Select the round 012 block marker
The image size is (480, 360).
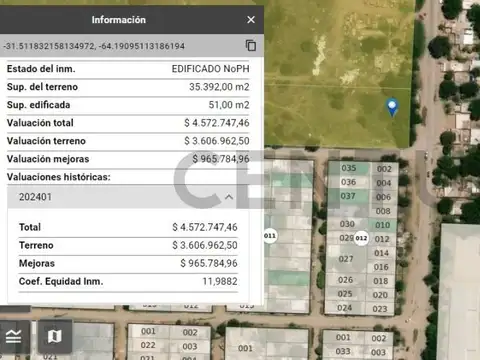click(x=361, y=238)
